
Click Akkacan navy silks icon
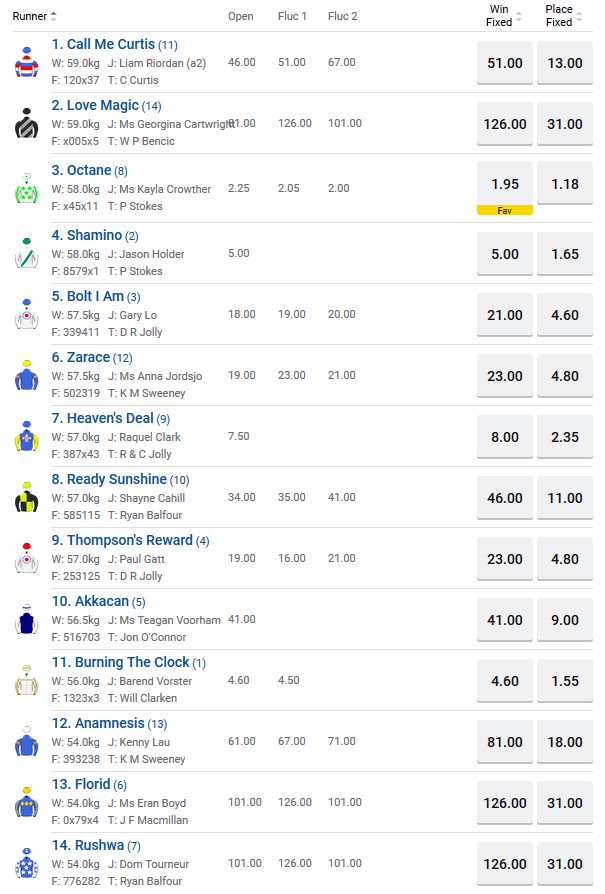[26, 620]
